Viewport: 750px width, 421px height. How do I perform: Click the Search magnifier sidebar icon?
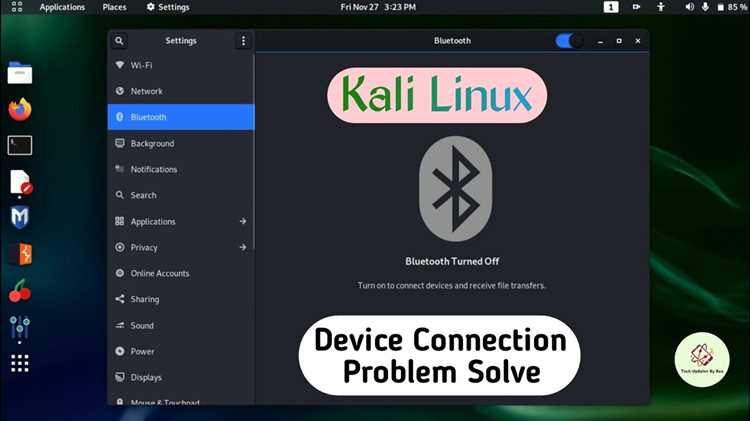120,195
